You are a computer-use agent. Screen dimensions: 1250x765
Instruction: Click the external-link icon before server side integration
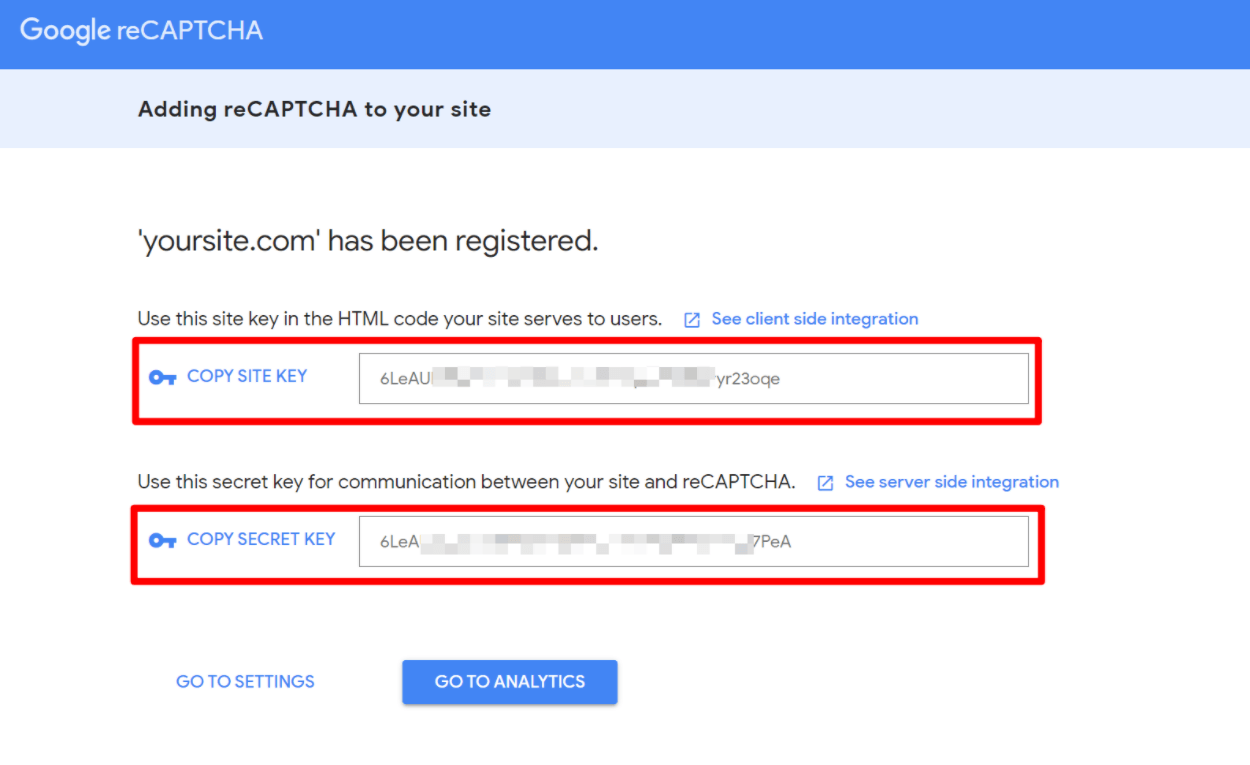pyautogui.click(x=825, y=483)
